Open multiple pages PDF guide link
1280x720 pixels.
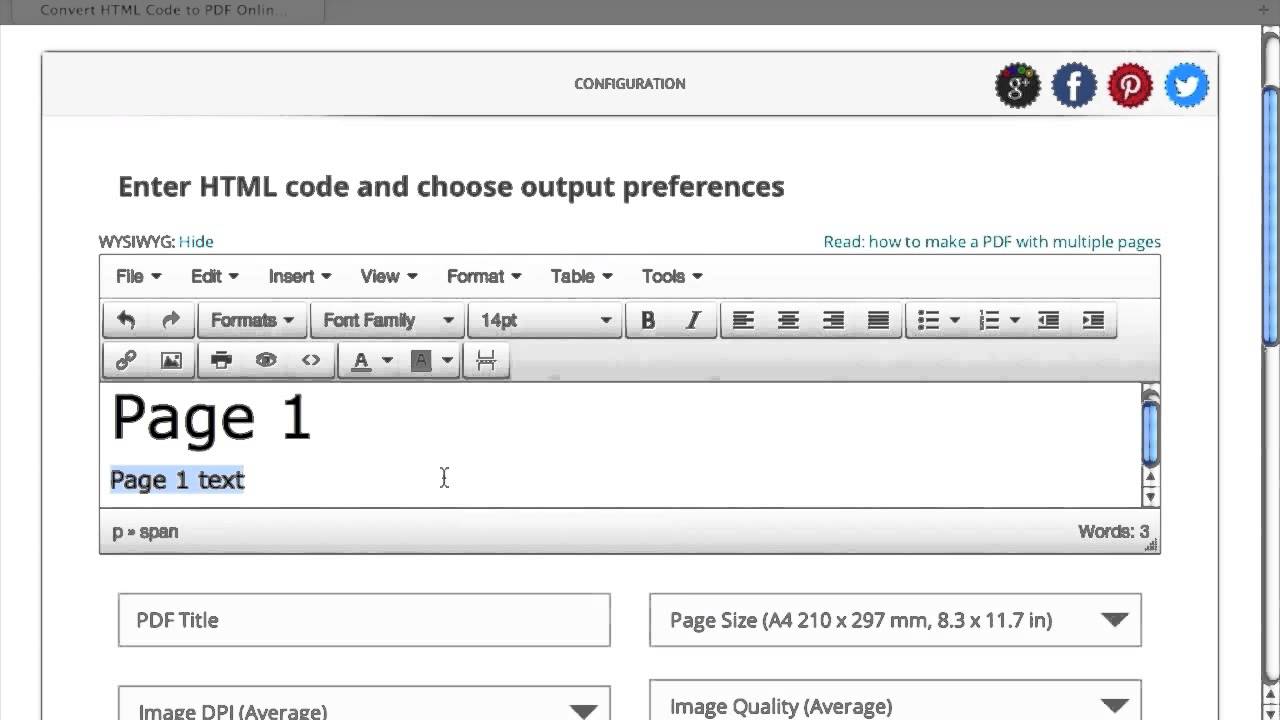pos(992,241)
